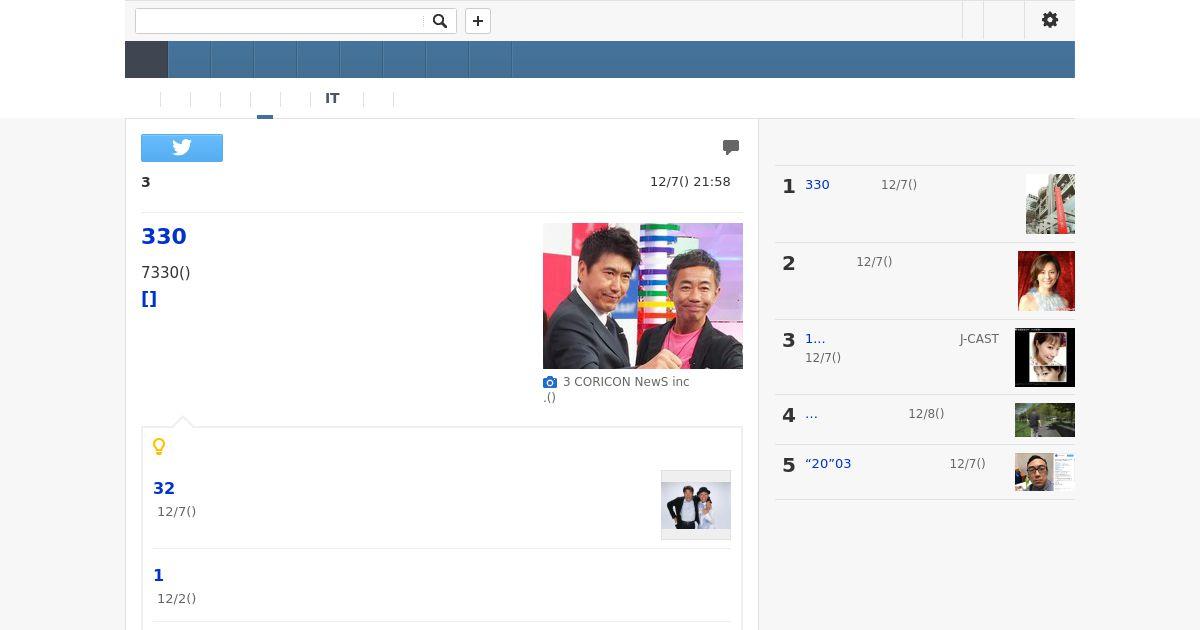Image resolution: width=1200 pixels, height=630 pixels.
Task: Focus the top search input field
Action: (x=279, y=21)
